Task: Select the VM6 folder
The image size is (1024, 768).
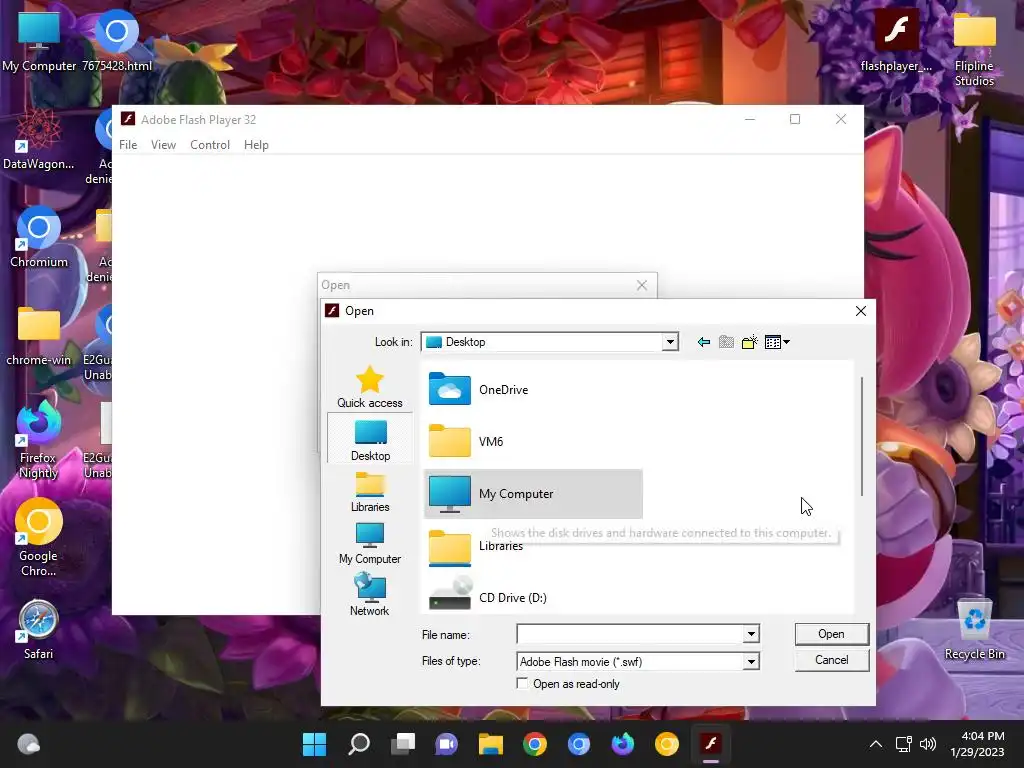Action: 466,441
